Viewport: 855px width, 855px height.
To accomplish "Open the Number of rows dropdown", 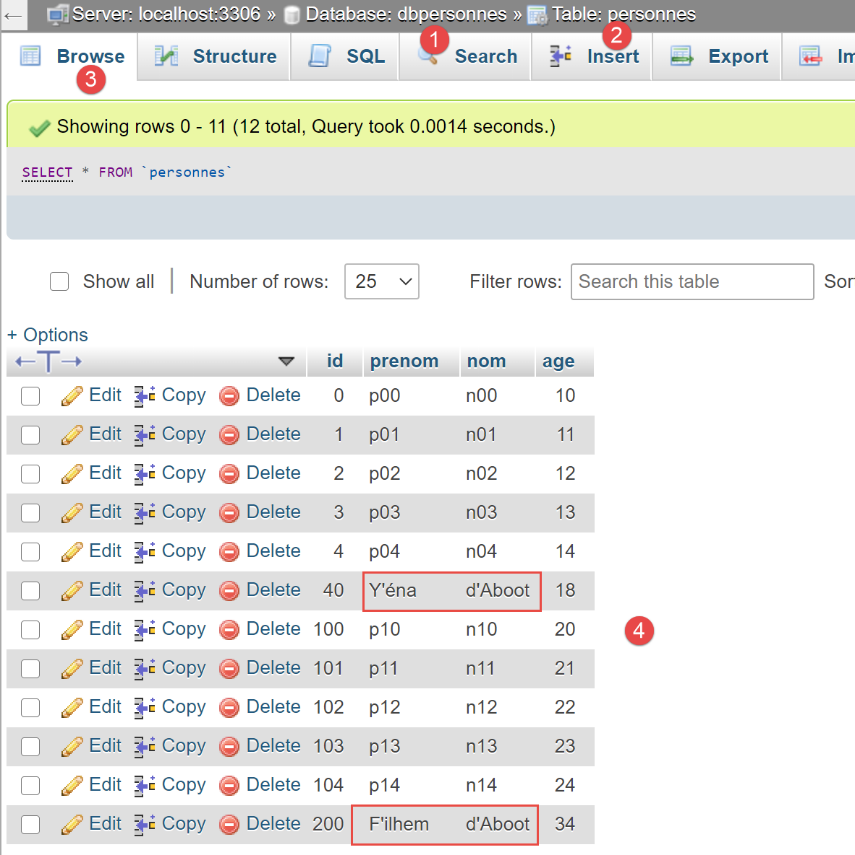I will (381, 282).
